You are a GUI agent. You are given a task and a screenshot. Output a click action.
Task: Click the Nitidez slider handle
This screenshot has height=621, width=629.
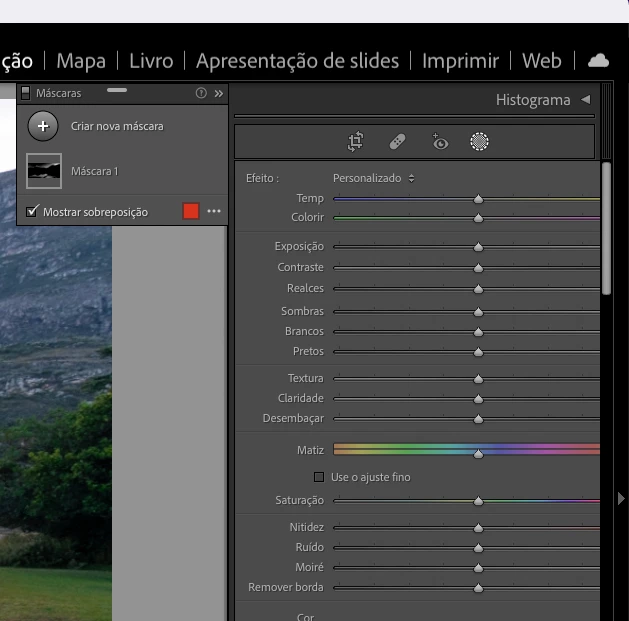478,528
